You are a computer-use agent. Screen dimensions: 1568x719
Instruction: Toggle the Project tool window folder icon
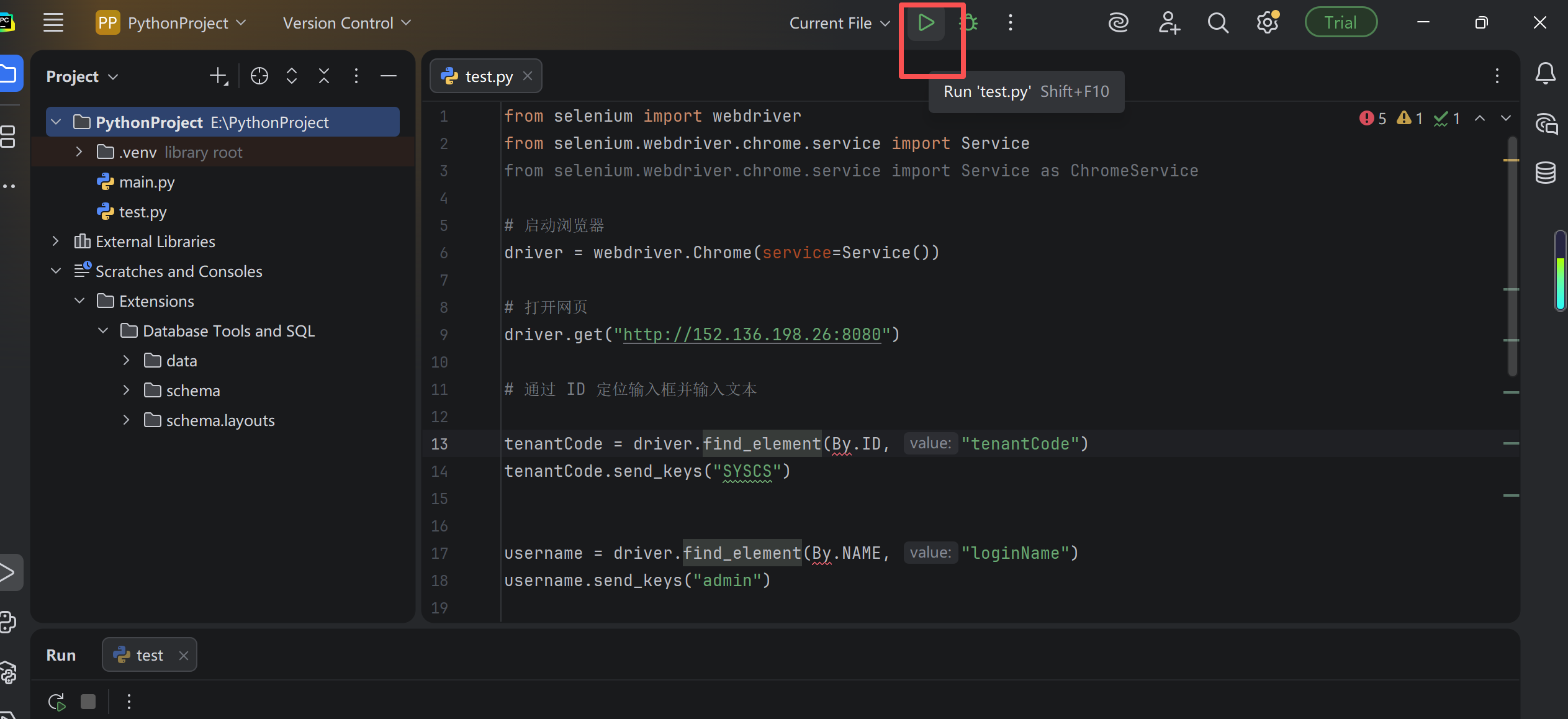click(x=9, y=73)
